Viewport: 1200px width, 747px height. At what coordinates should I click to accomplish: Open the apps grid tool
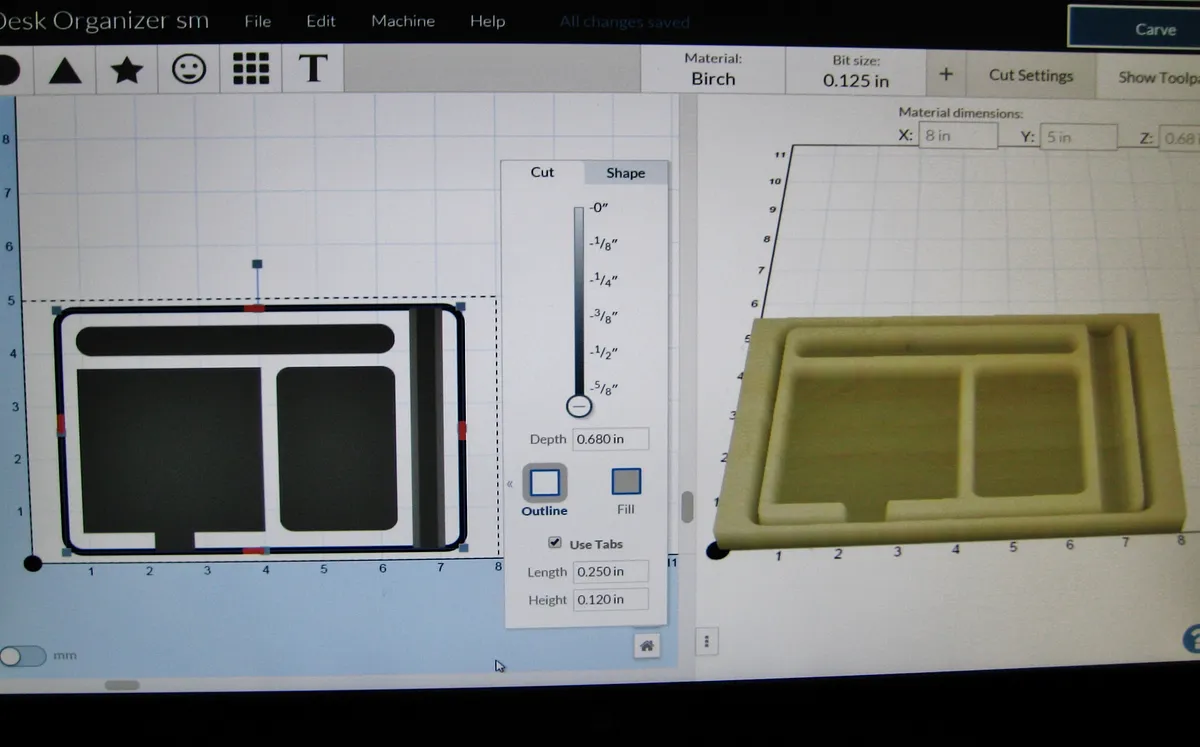coord(251,68)
